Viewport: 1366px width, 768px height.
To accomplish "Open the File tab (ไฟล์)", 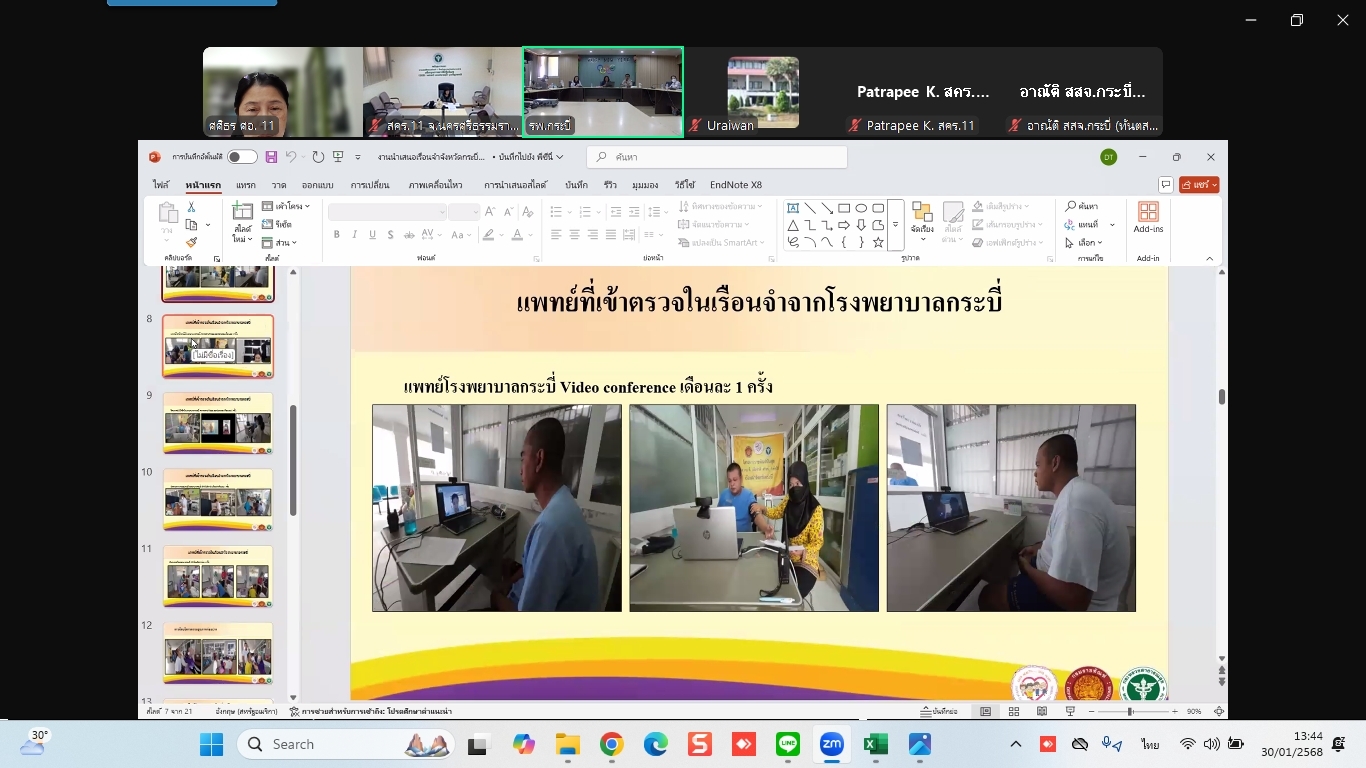I will (x=161, y=185).
